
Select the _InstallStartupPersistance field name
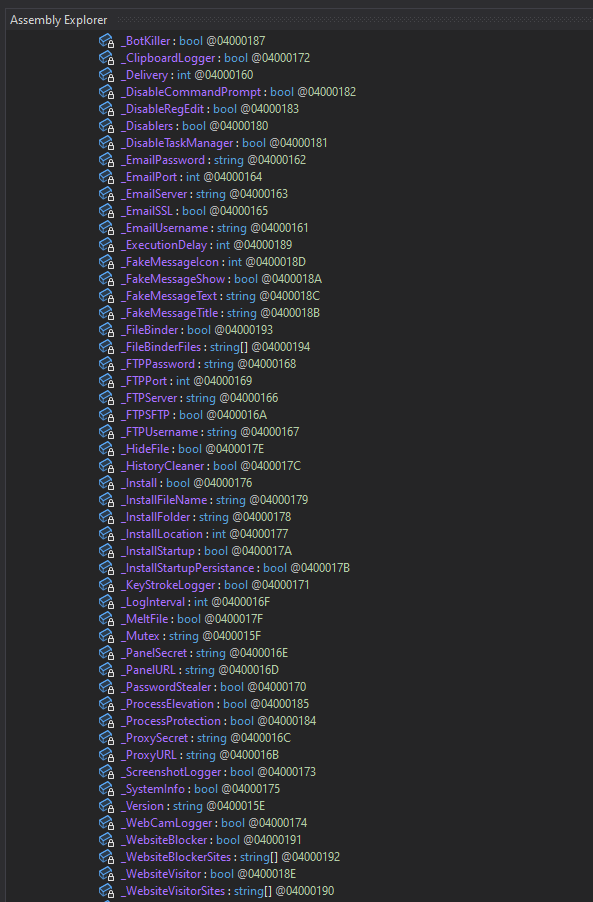click(188, 568)
